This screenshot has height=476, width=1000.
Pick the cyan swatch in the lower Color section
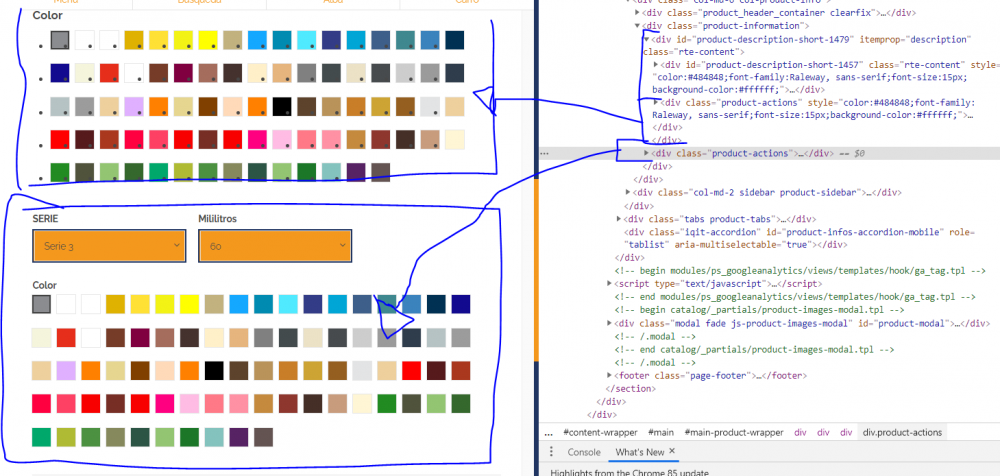(x=288, y=304)
